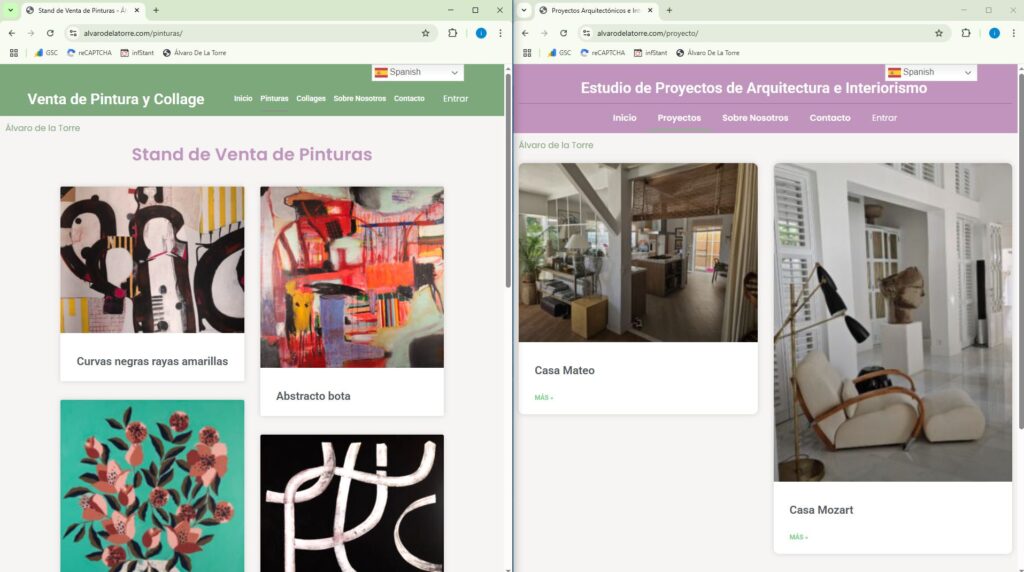View site information for the pinturas address bar
Viewport: 1024px width, 572px height.
point(73,33)
